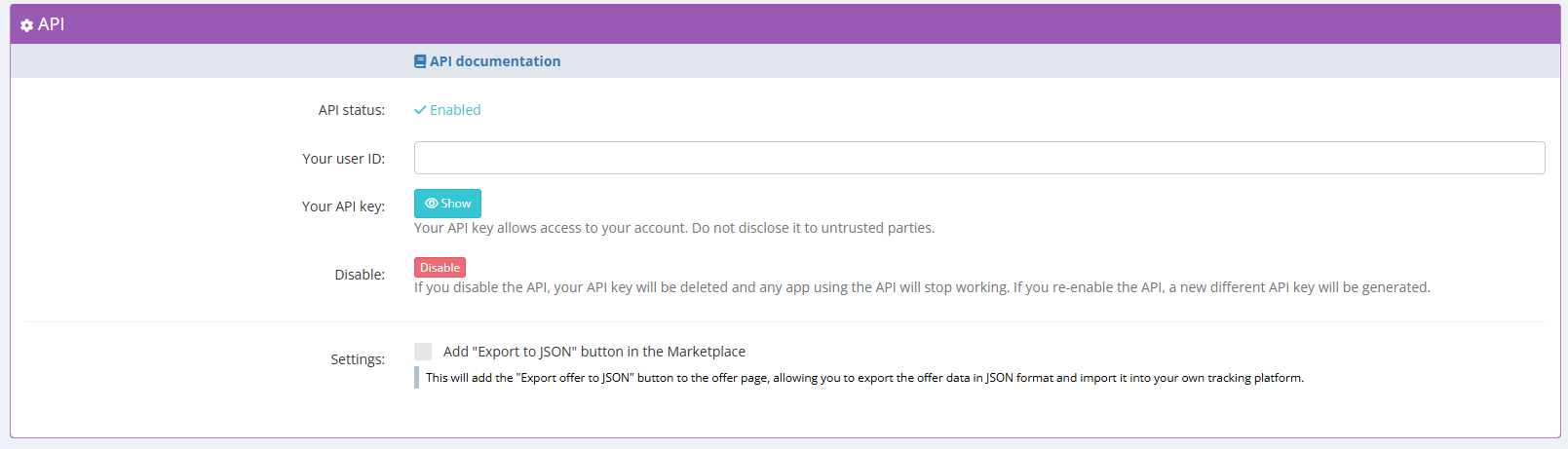Click the 'Your API key:' label
Screen dimensions: 1568x449
tap(343, 206)
